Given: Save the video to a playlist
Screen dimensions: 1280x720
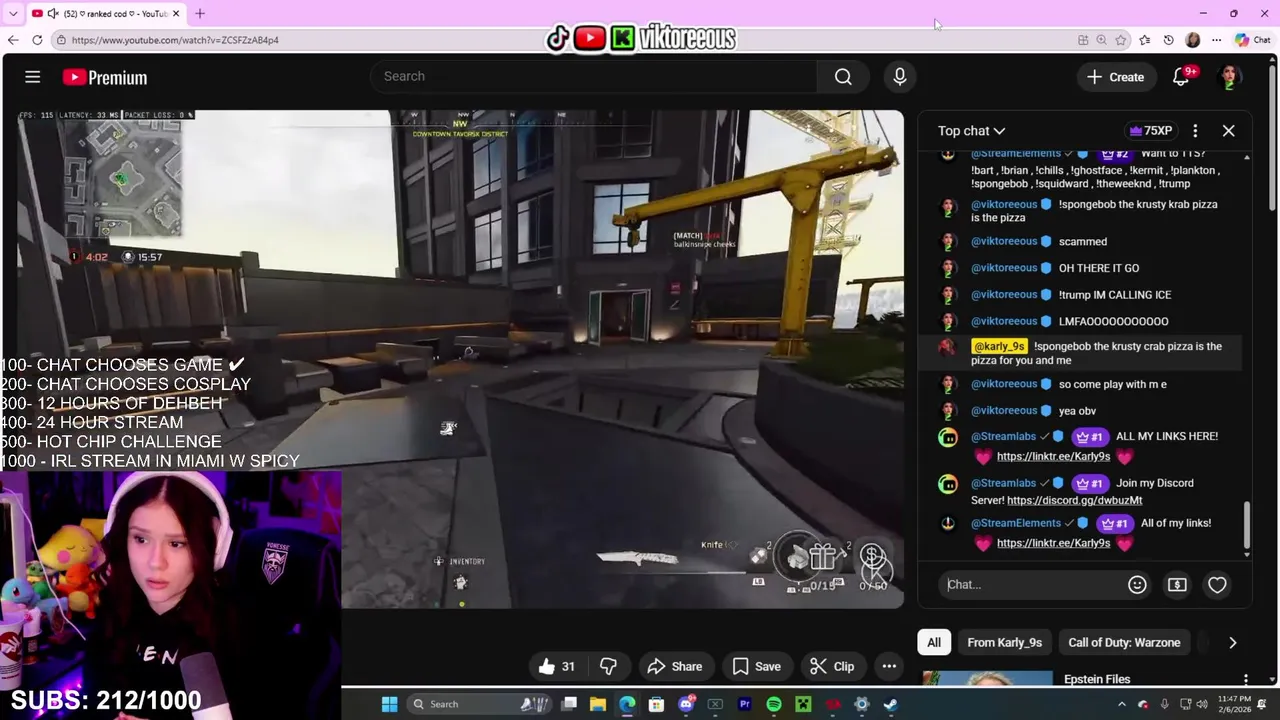Looking at the screenshot, I should [756, 667].
